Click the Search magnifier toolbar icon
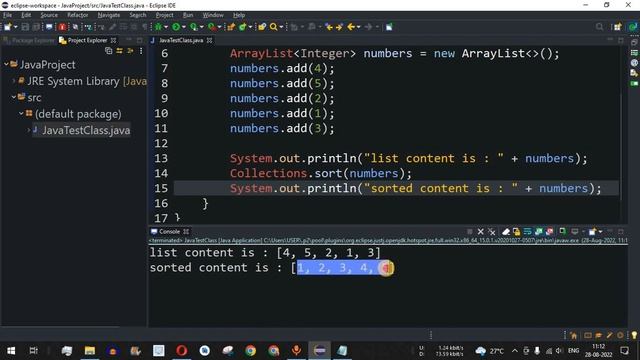 pyautogui.click(x=273, y=27)
